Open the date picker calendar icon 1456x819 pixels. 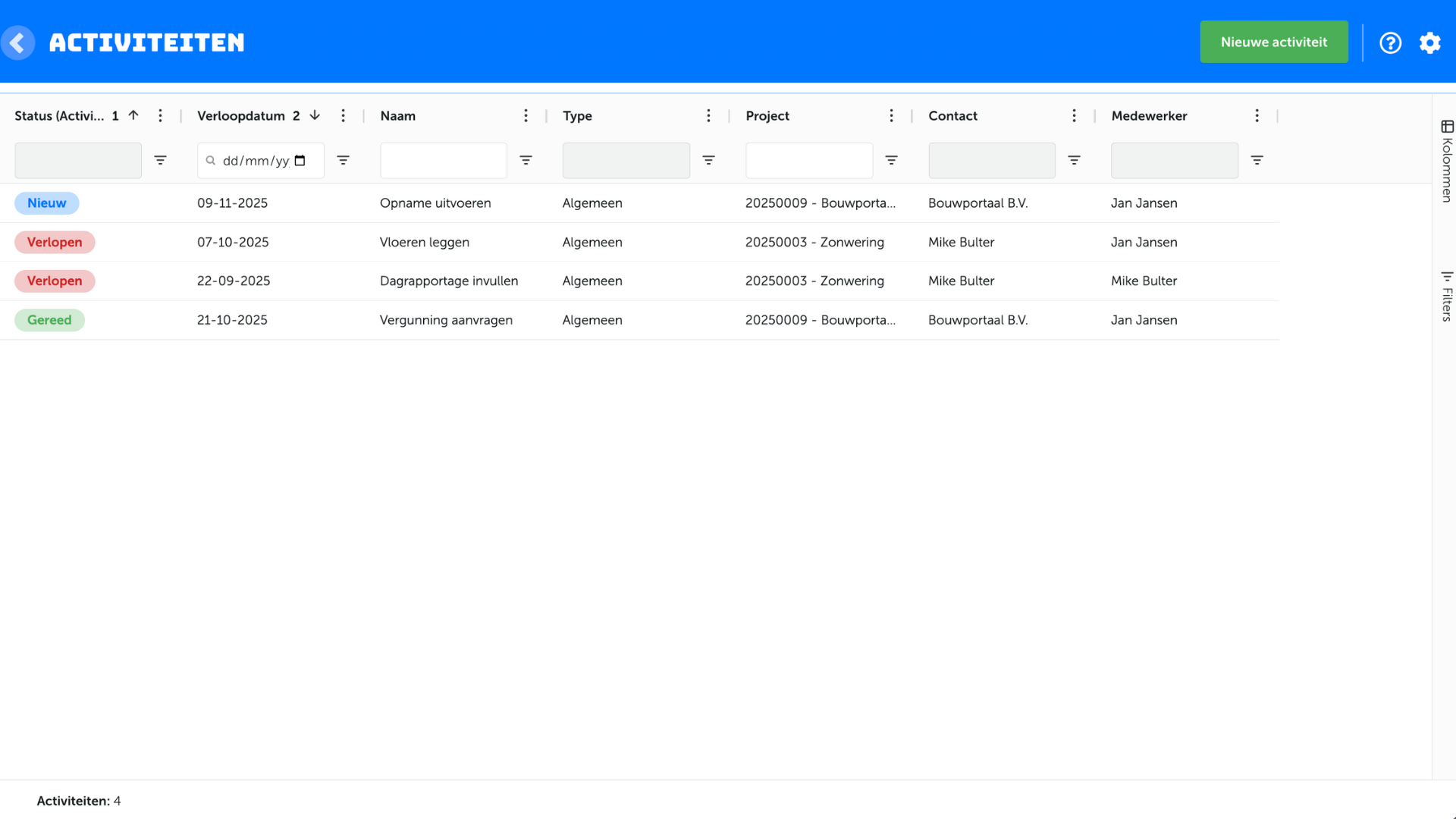pyautogui.click(x=300, y=161)
